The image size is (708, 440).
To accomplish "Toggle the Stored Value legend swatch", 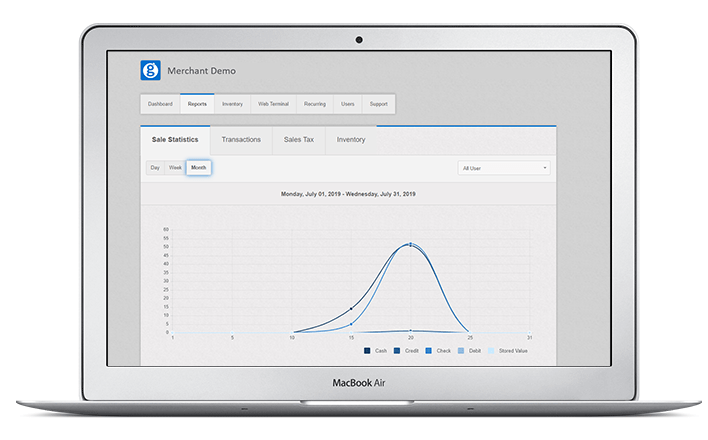I will pos(491,351).
